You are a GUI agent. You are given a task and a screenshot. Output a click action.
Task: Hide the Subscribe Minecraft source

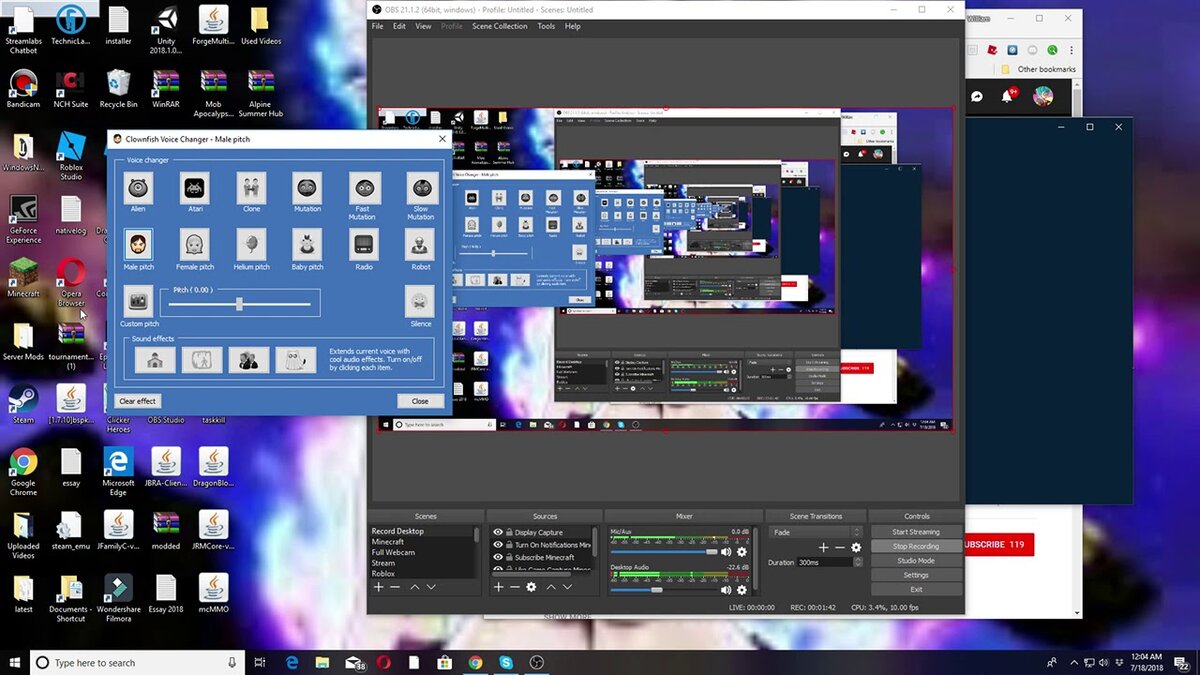[x=498, y=557]
